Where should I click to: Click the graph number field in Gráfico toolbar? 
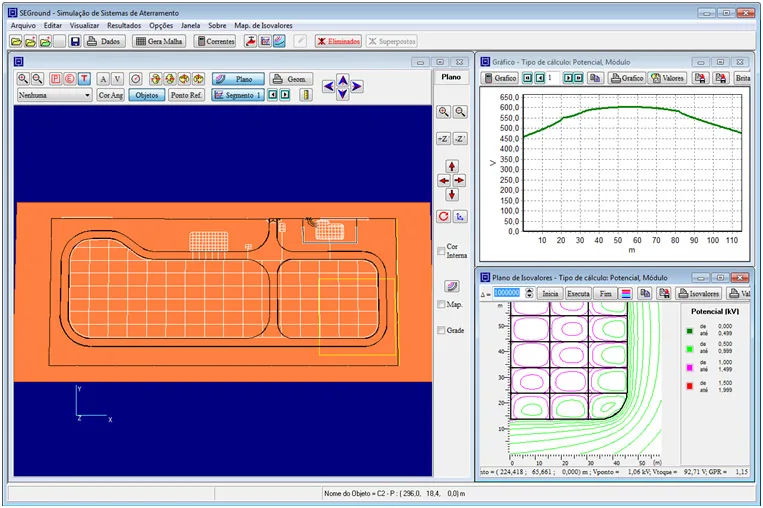pyautogui.click(x=553, y=78)
